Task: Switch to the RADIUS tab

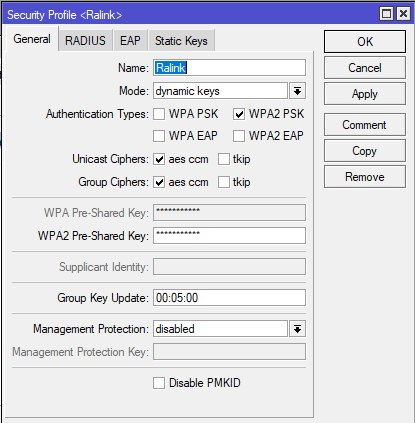Action: (x=85, y=40)
